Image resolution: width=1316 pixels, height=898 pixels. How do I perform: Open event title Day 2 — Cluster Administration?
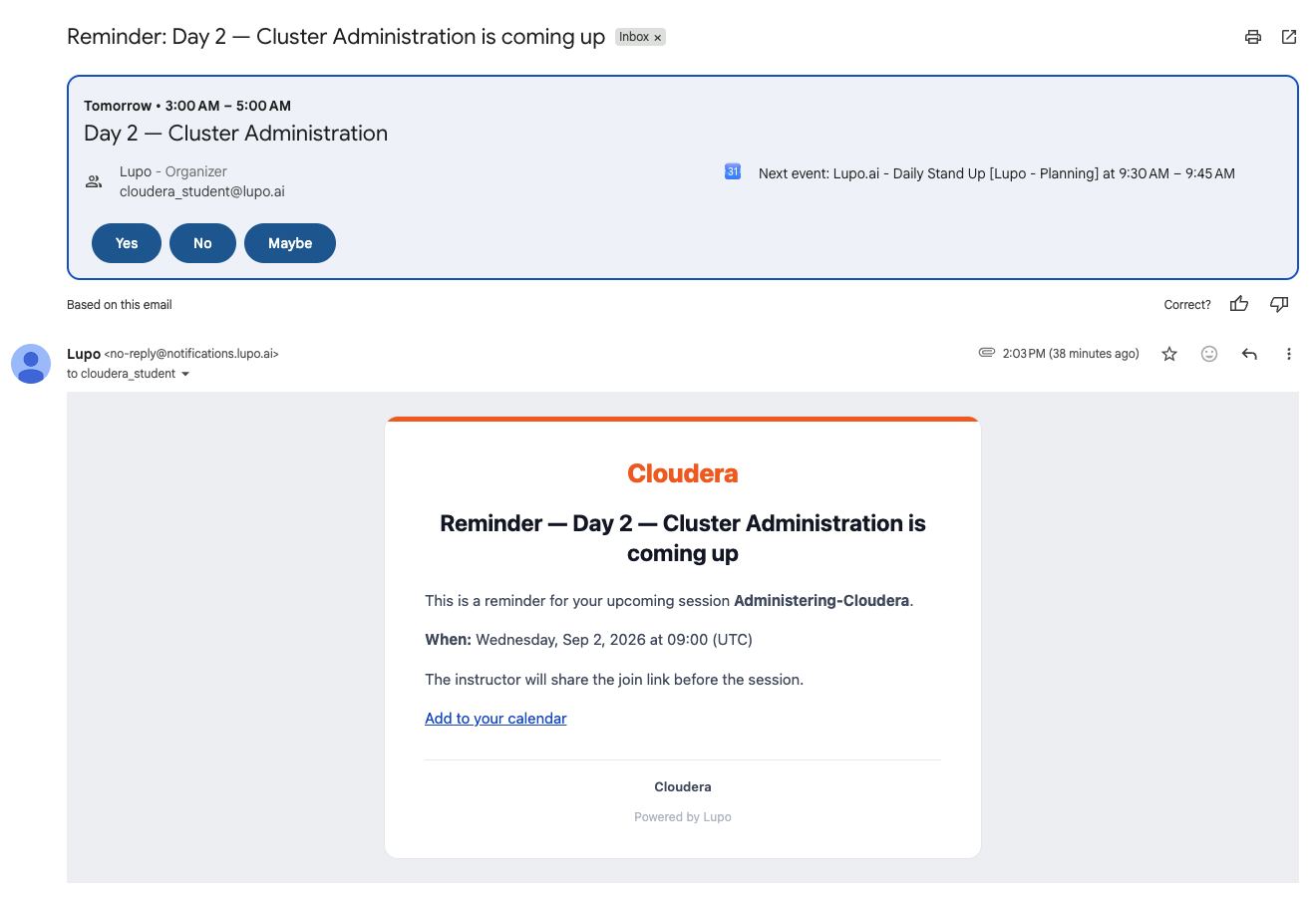236,134
